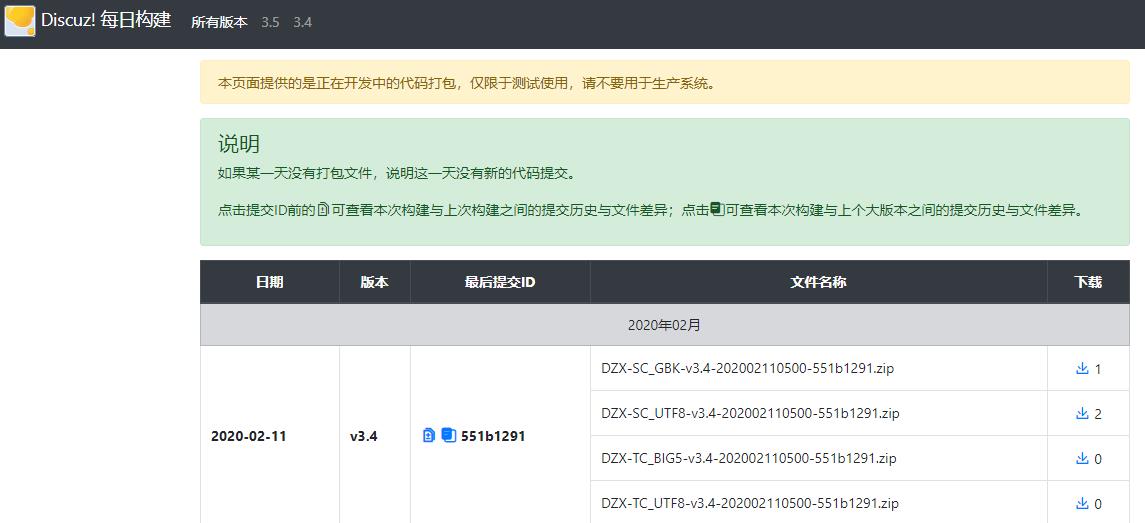The height and width of the screenshot is (523, 1145).
Task: Click the 下载 column header
Action: (x=1088, y=282)
